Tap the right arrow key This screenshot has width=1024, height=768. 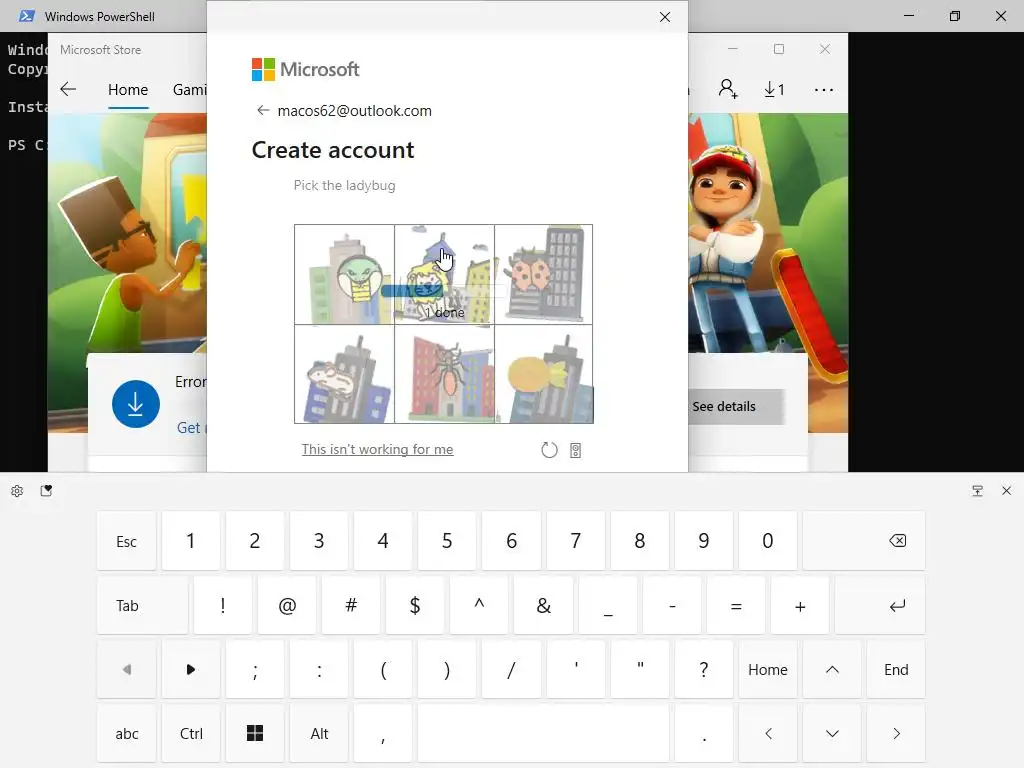(x=896, y=733)
